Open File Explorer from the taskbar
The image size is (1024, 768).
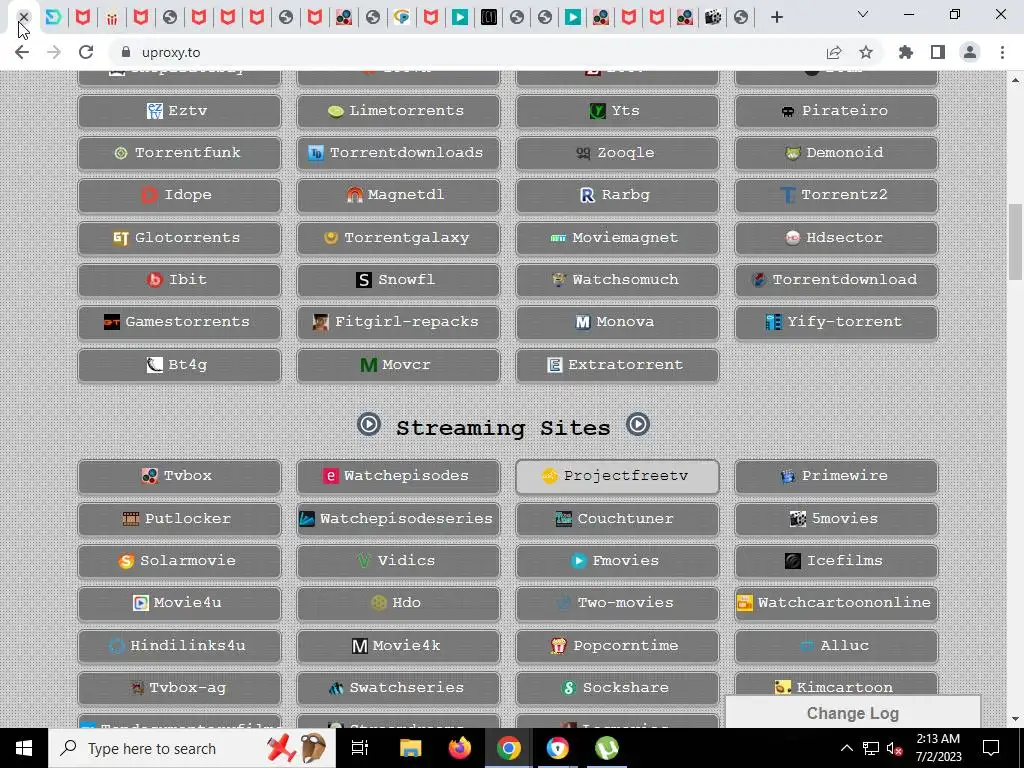(411, 748)
